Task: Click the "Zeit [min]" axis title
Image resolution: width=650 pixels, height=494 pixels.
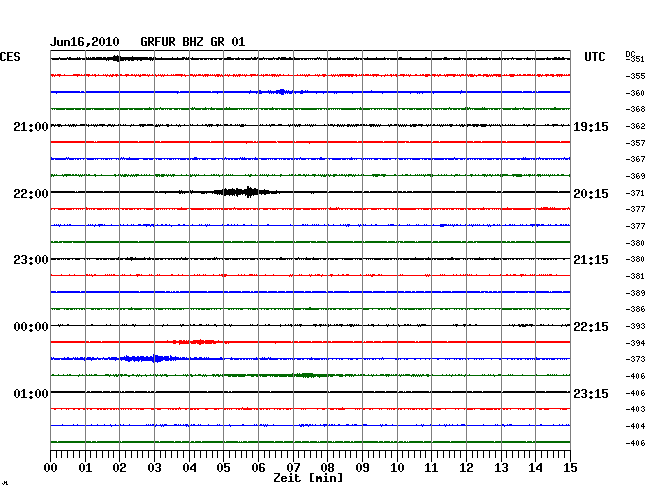Action: 308,478
